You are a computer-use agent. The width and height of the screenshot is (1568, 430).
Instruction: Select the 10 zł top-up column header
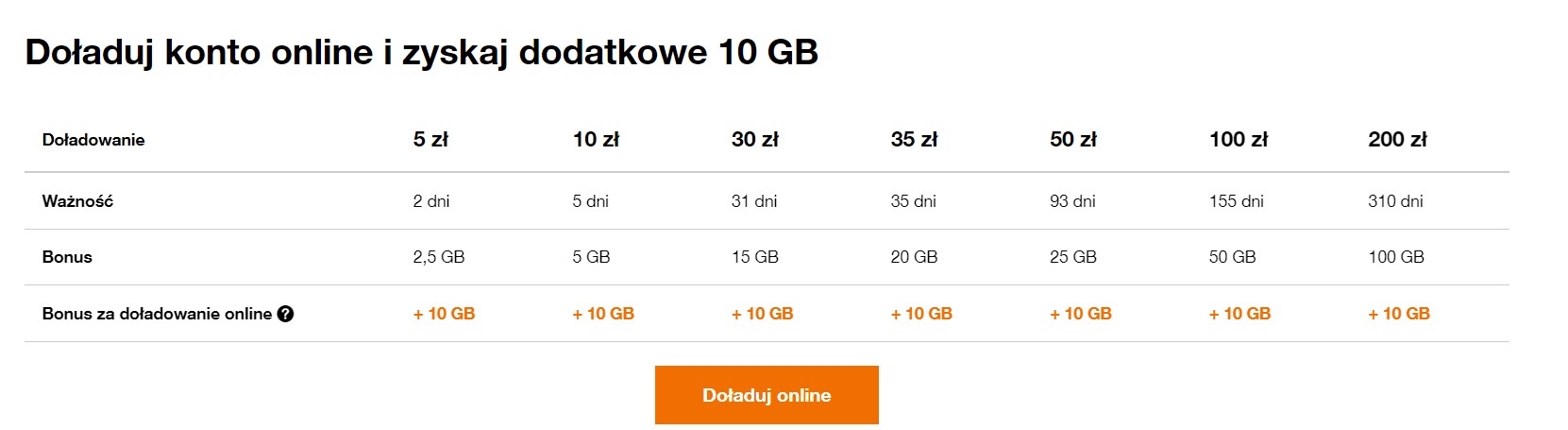click(x=596, y=140)
